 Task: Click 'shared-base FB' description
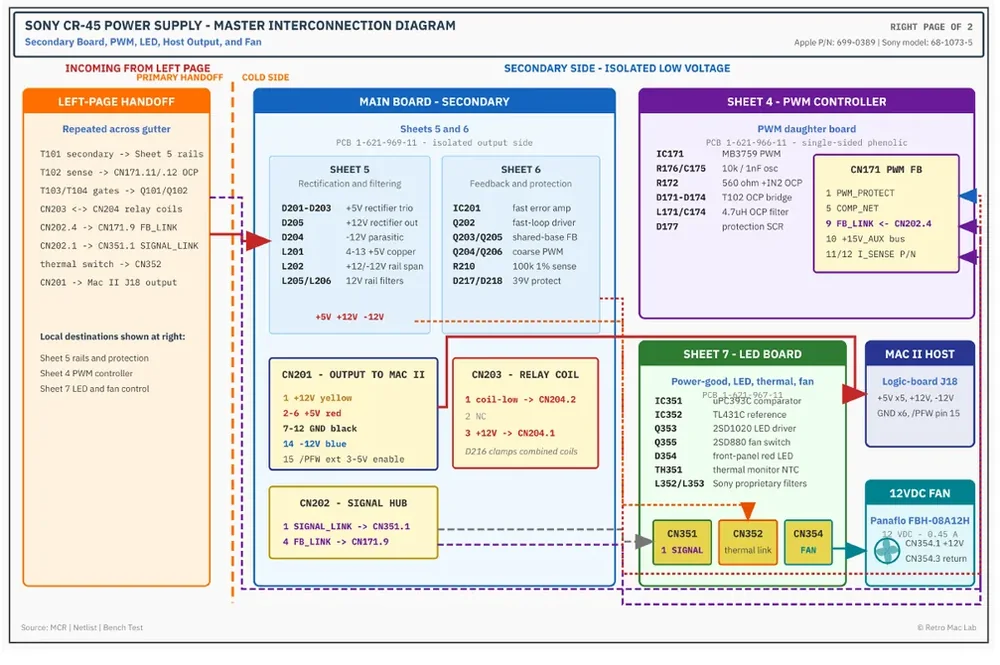tap(545, 237)
